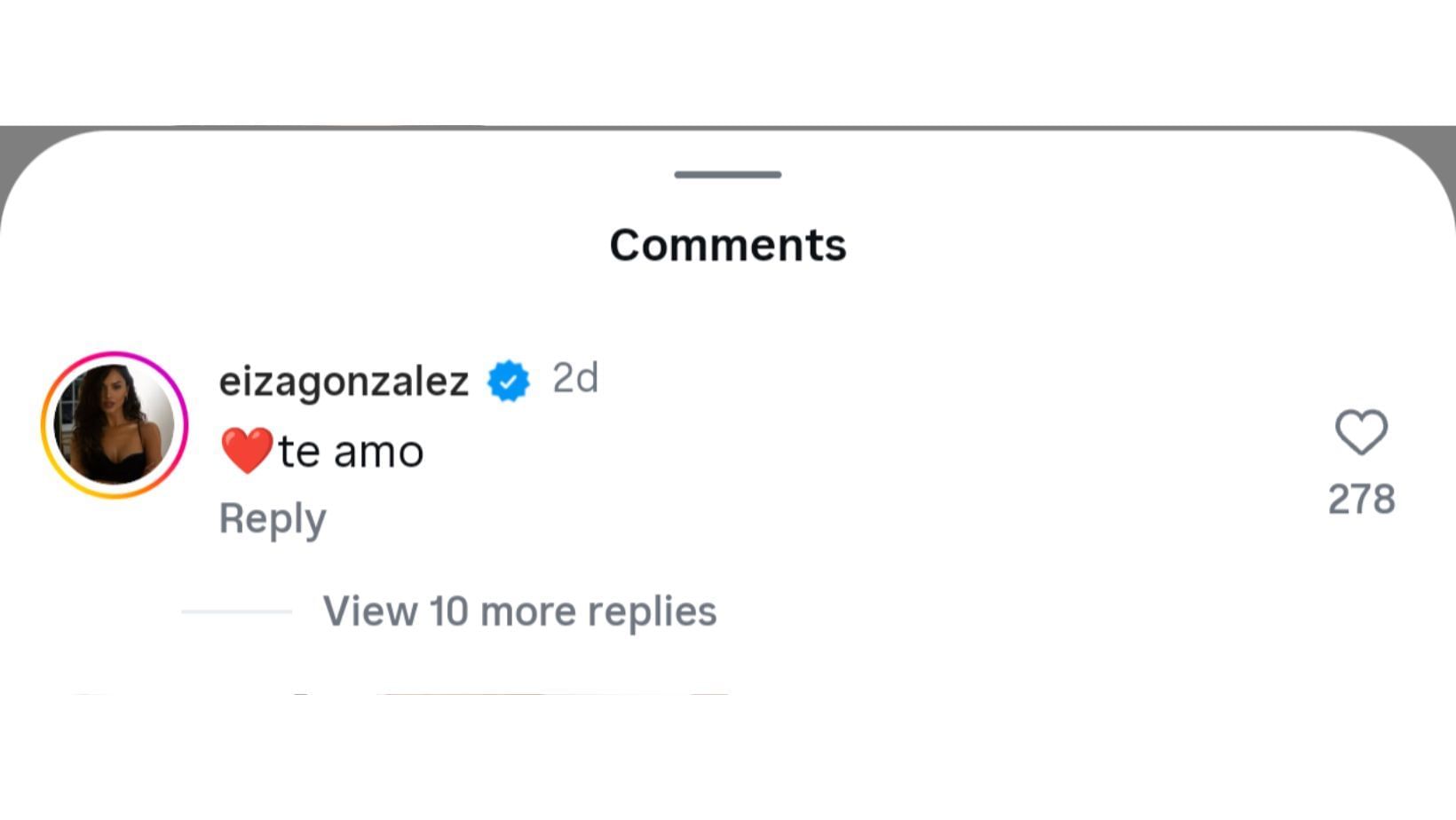This screenshot has height=820, width=1456.
Task: Click the line beside View 10 more replies
Action: [x=237, y=611]
